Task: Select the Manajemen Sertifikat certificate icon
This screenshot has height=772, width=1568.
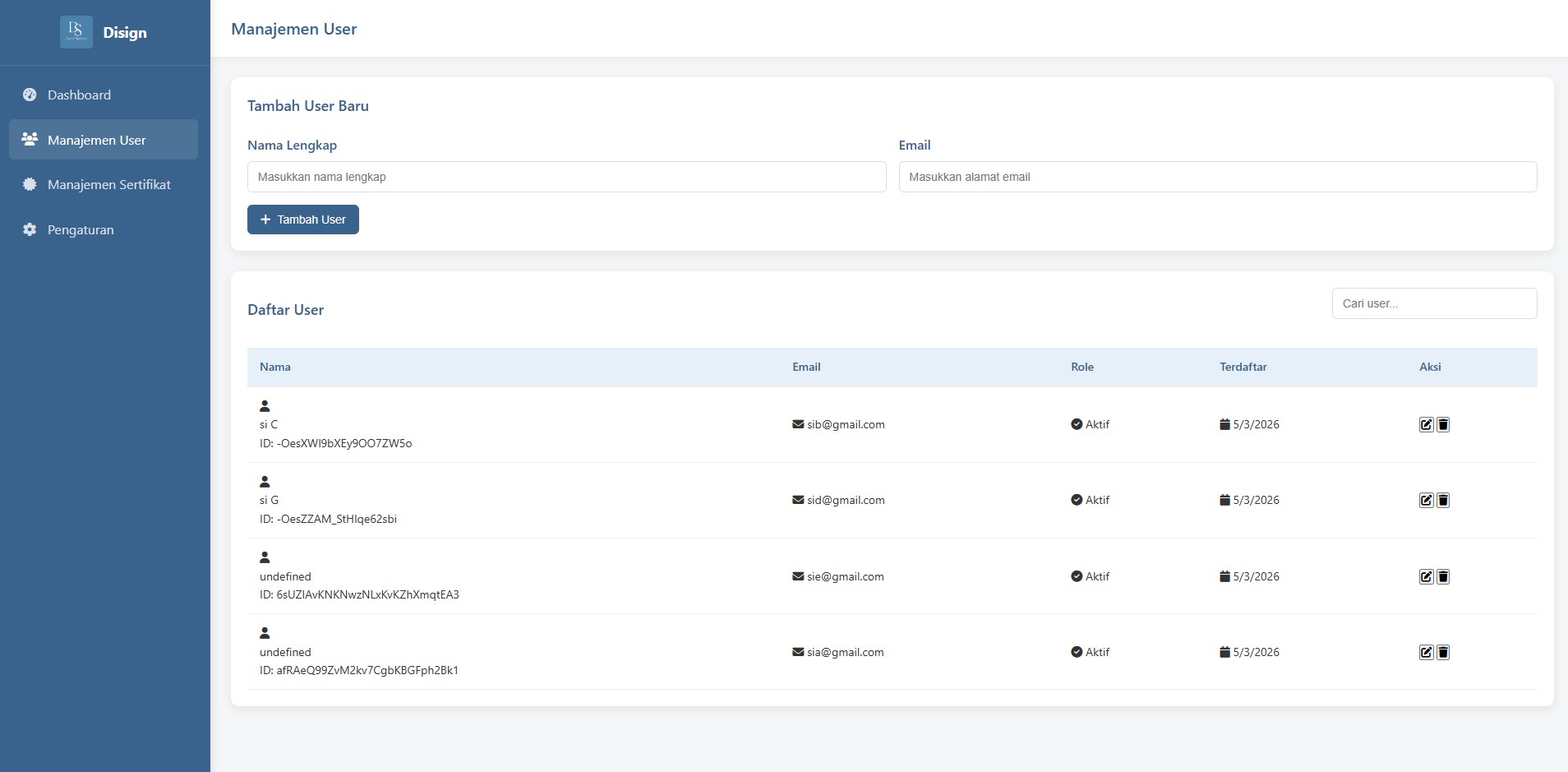Action: point(28,184)
